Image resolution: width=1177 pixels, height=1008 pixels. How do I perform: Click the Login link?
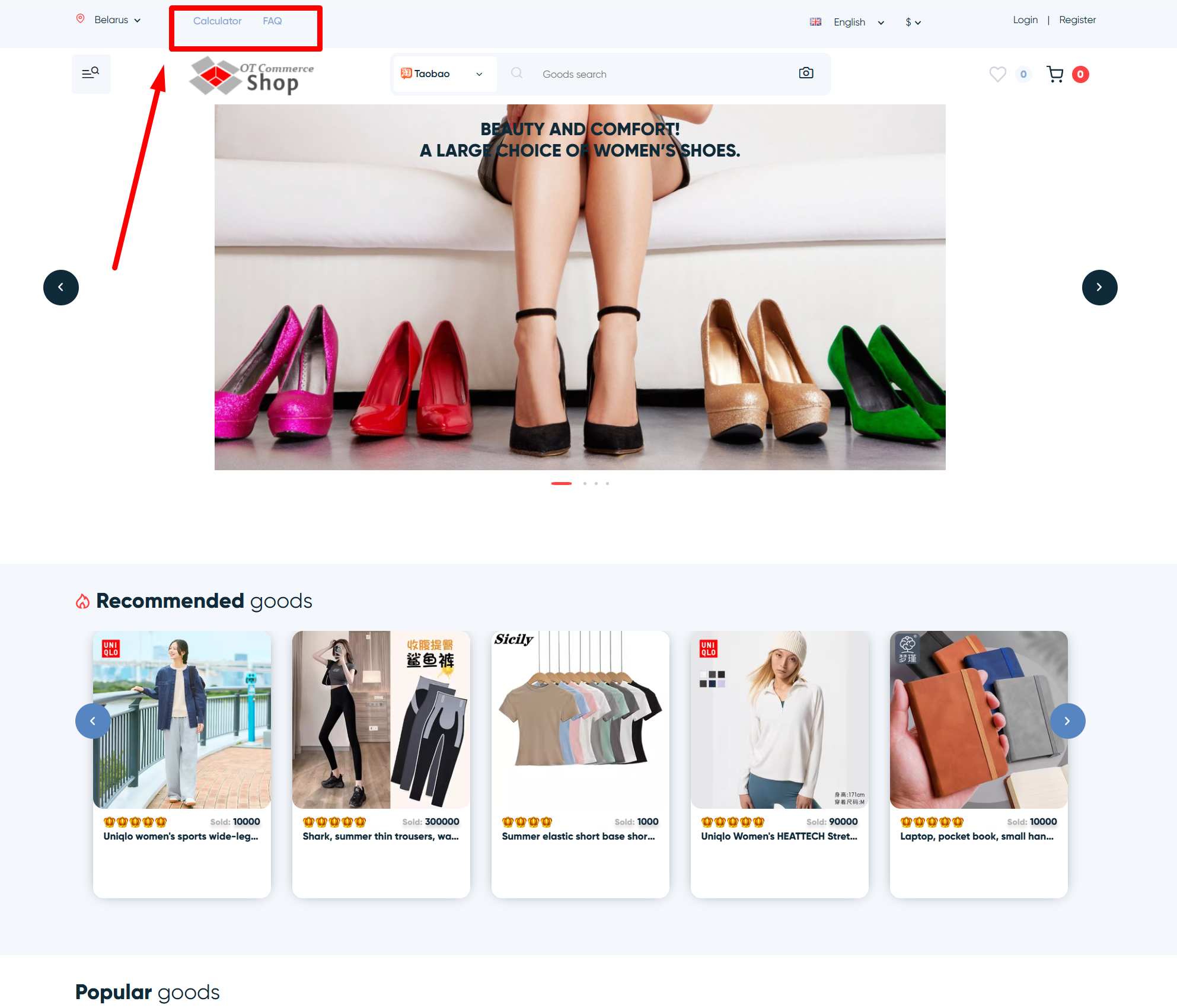tap(1025, 20)
